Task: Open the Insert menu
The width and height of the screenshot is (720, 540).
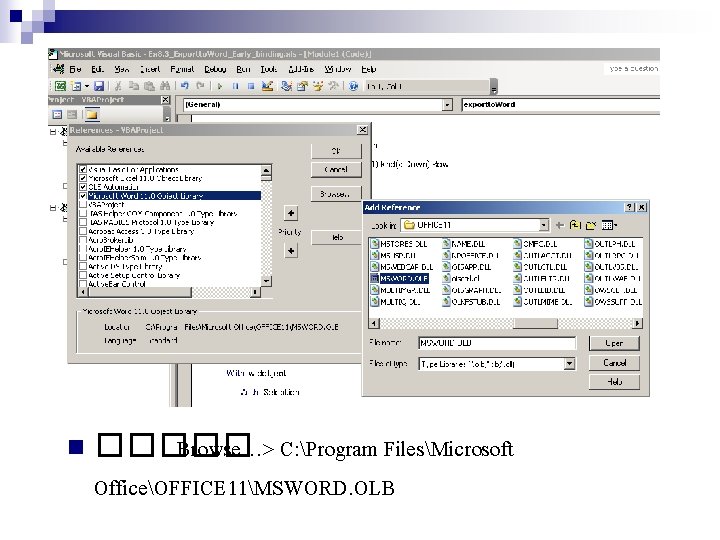Action: 150,69
